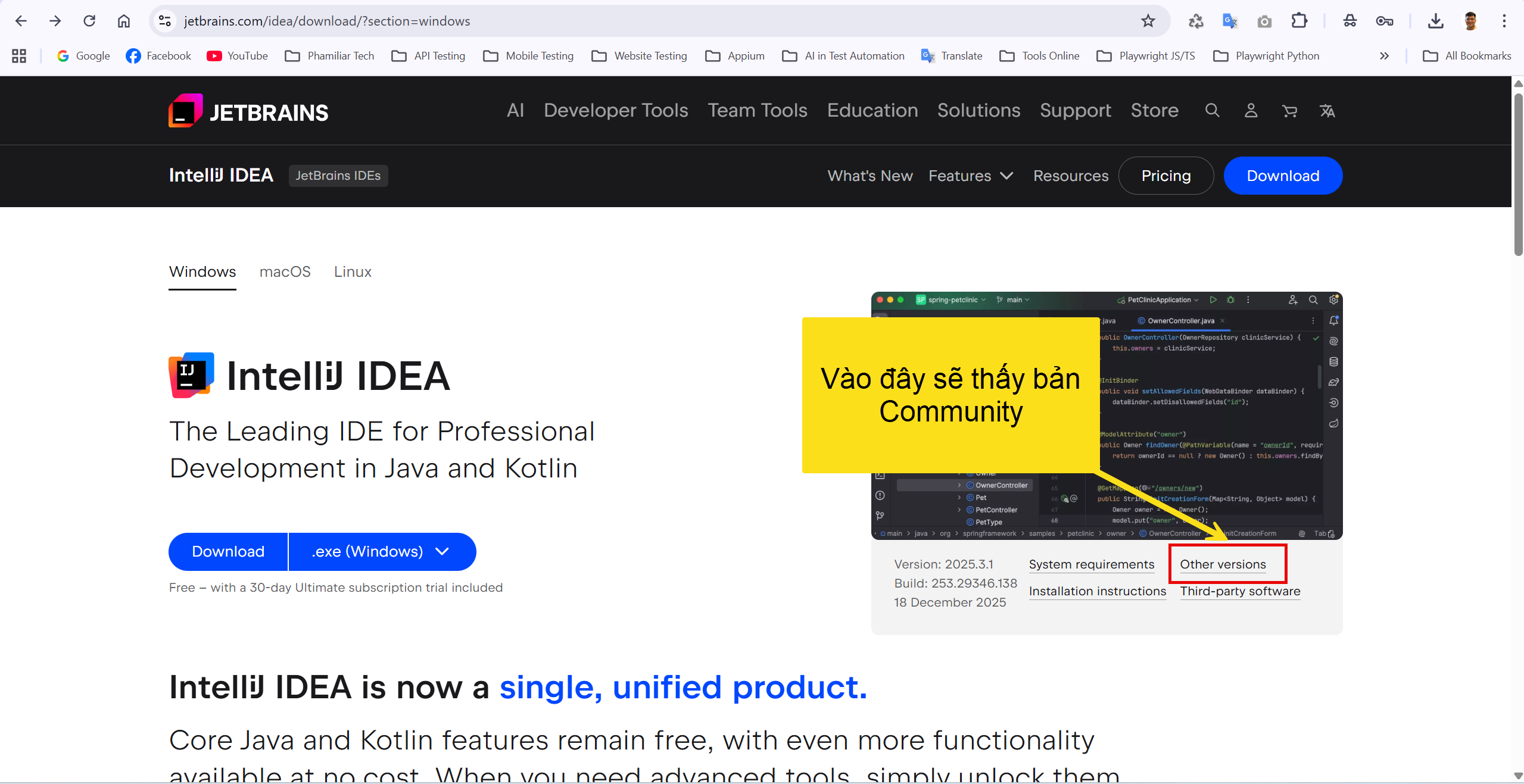The width and height of the screenshot is (1524, 784).
Task: Click the language translate icon in header
Action: (x=1327, y=111)
